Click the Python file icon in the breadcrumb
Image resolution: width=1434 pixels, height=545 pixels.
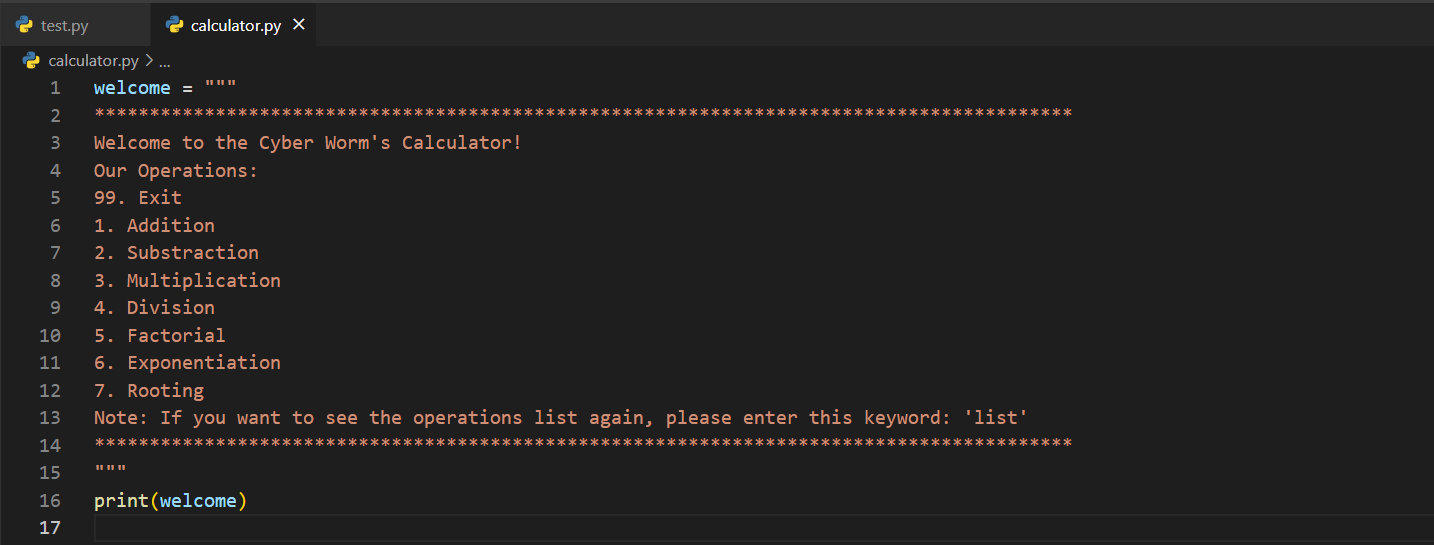pyautogui.click(x=31, y=61)
